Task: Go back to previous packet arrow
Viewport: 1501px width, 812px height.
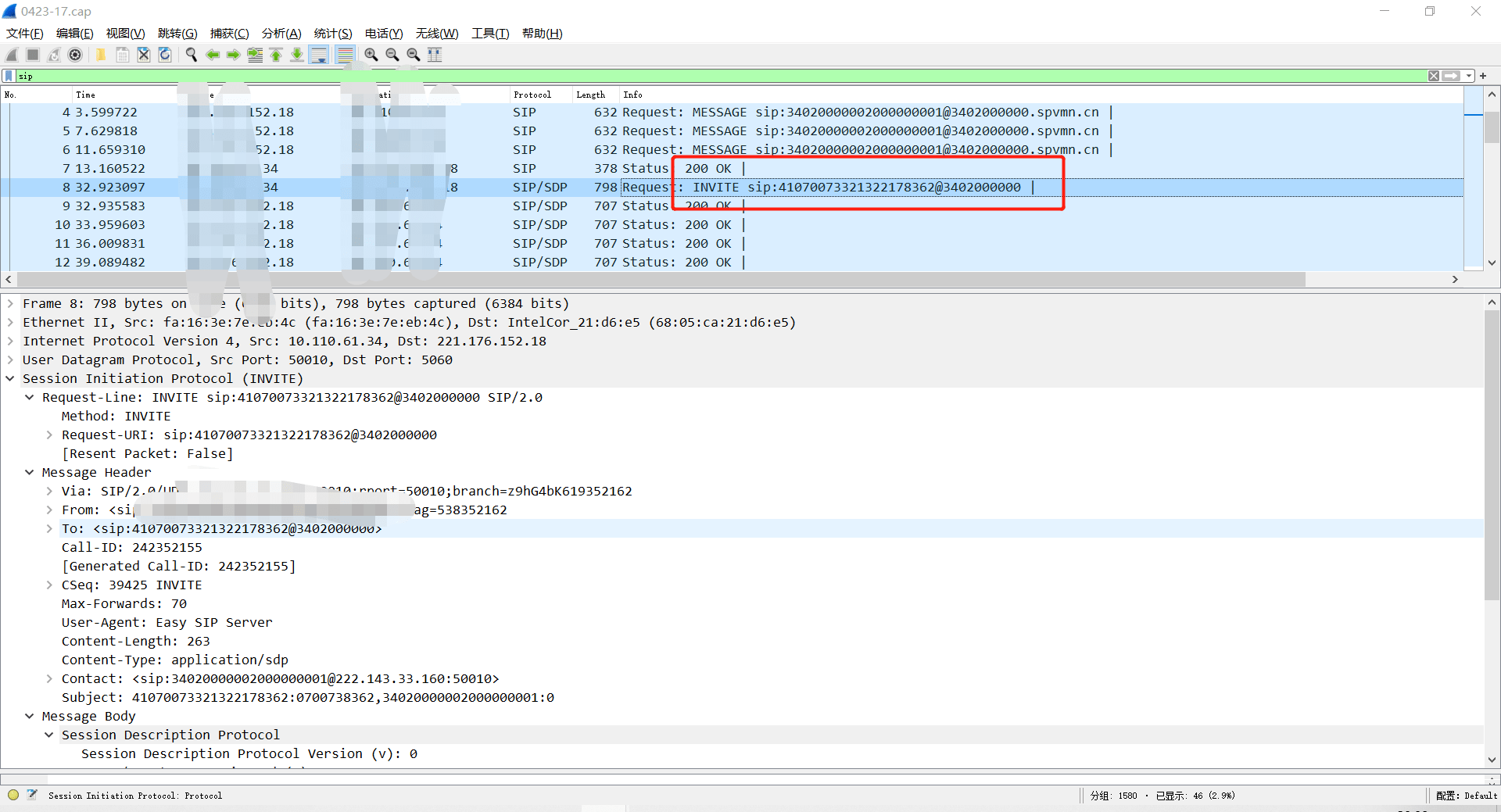Action: point(213,55)
